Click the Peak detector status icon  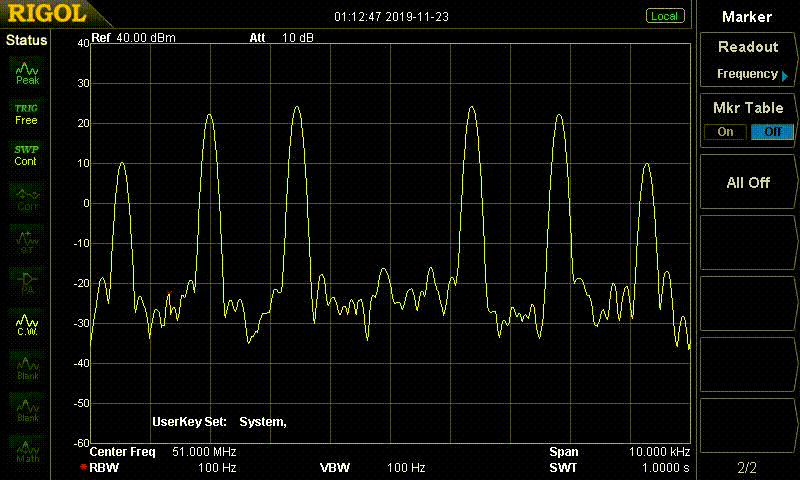tap(27, 72)
